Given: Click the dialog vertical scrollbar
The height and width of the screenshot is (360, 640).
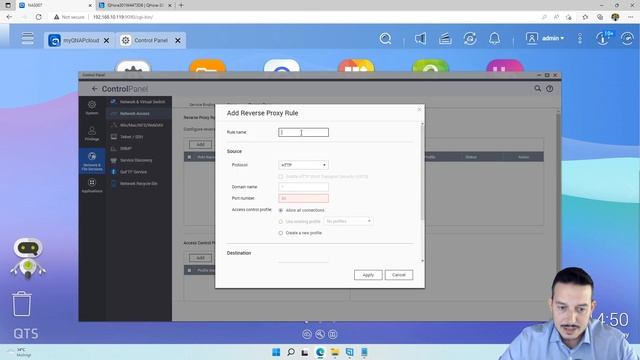Looking at the screenshot, I should (422, 173).
